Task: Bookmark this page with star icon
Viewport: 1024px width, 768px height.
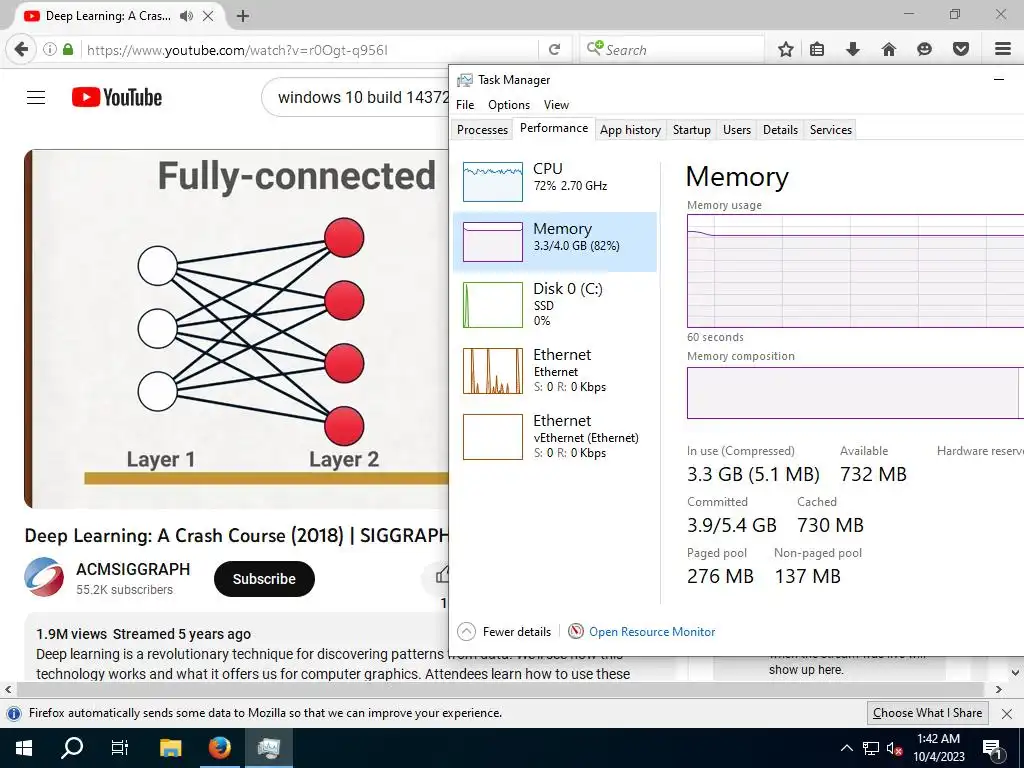Action: pyautogui.click(x=786, y=50)
